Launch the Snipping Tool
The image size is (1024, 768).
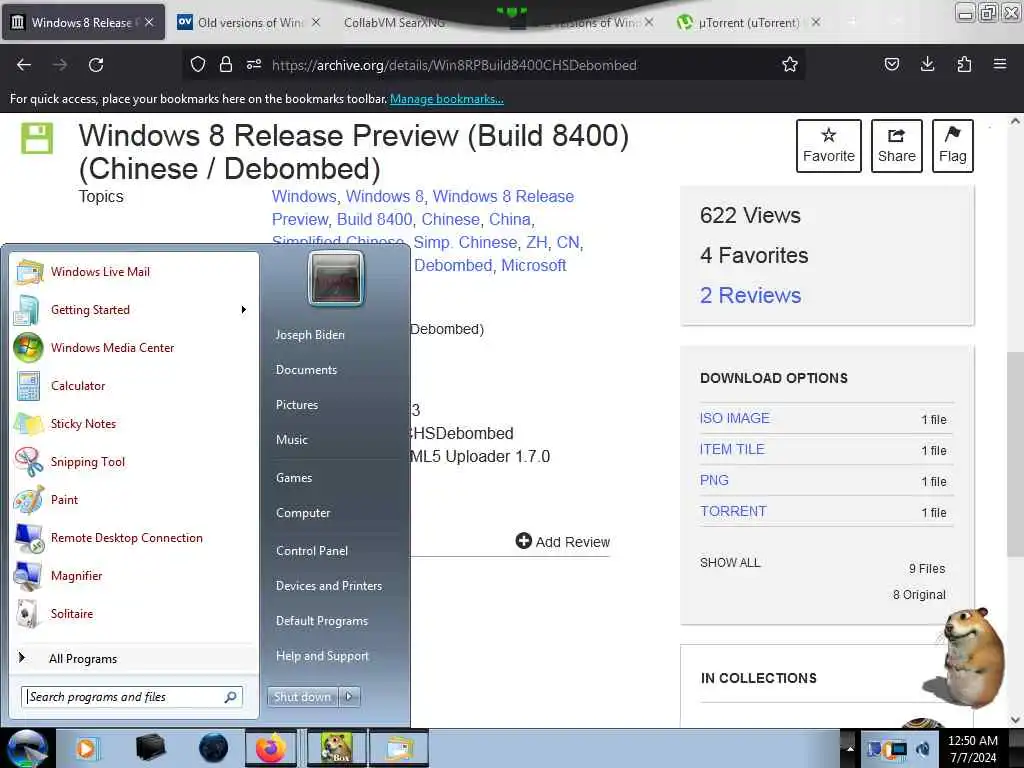click(x=88, y=462)
